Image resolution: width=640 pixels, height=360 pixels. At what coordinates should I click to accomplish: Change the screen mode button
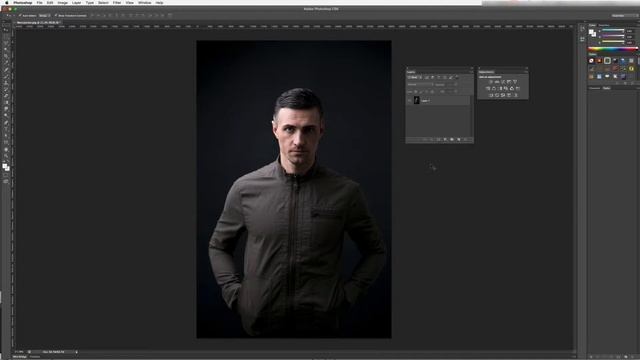6,181
